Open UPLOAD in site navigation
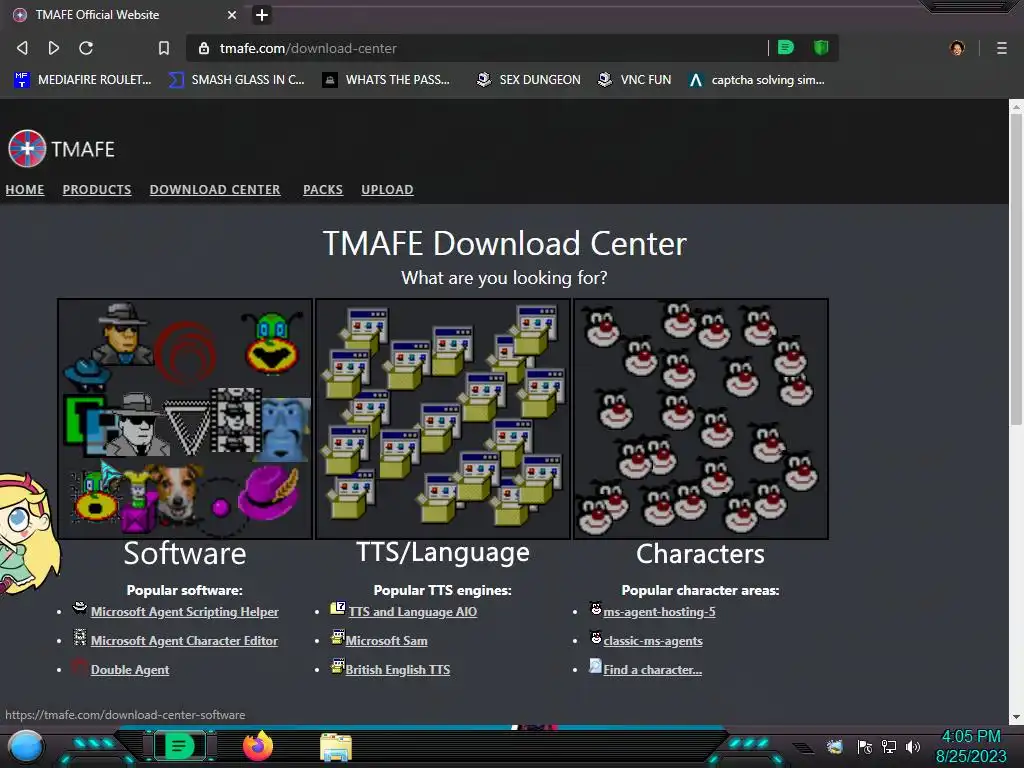Viewport: 1024px width, 768px height. click(x=387, y=189)
